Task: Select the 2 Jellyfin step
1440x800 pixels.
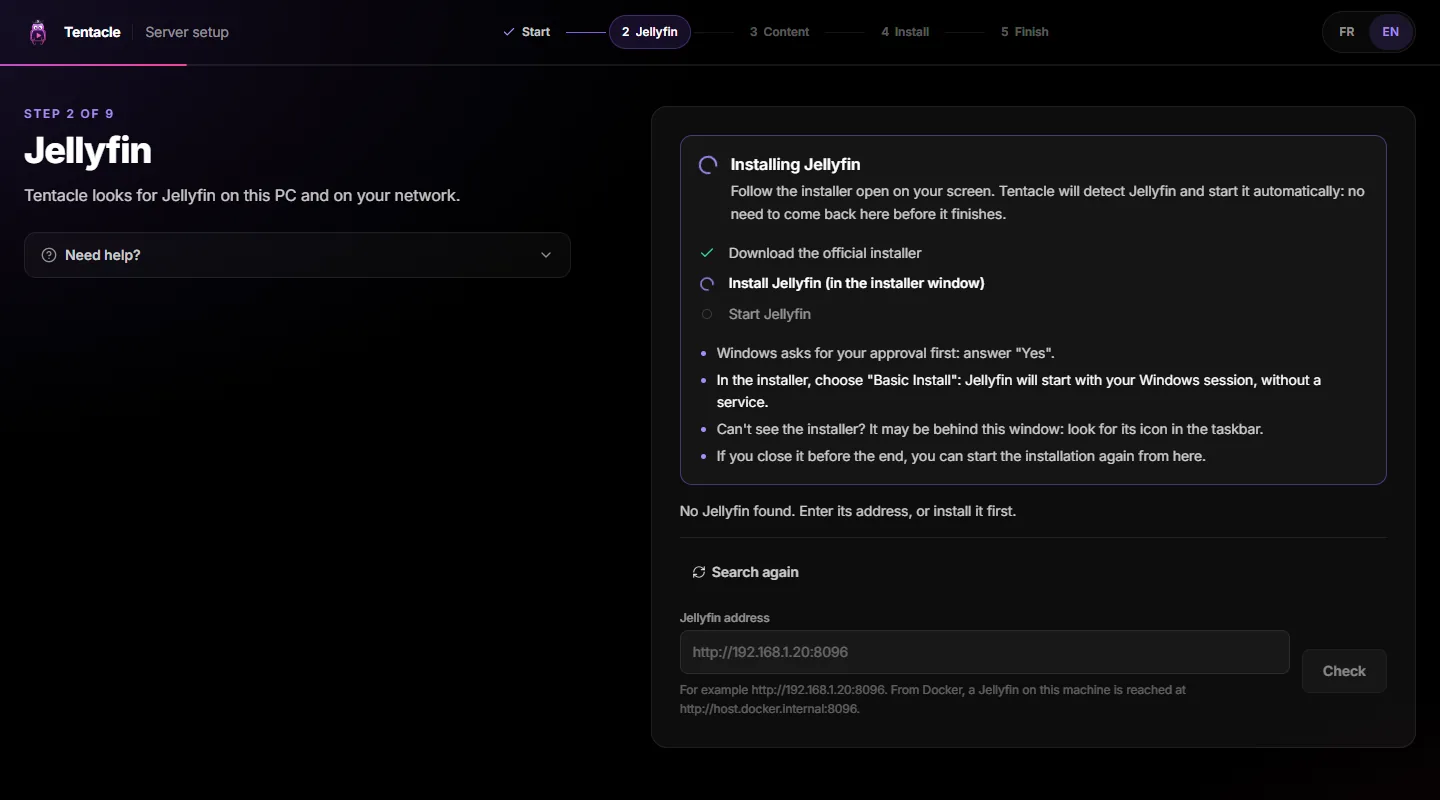Action: coord(650,32)
